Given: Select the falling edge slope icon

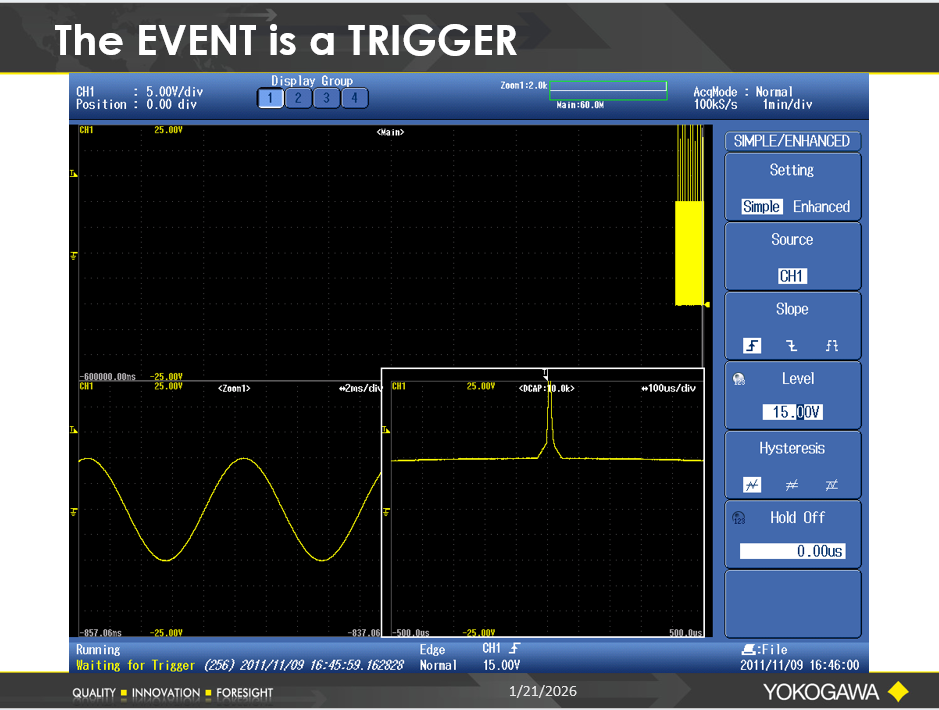Looking at the screenshot, I should [x=792, y=345].
